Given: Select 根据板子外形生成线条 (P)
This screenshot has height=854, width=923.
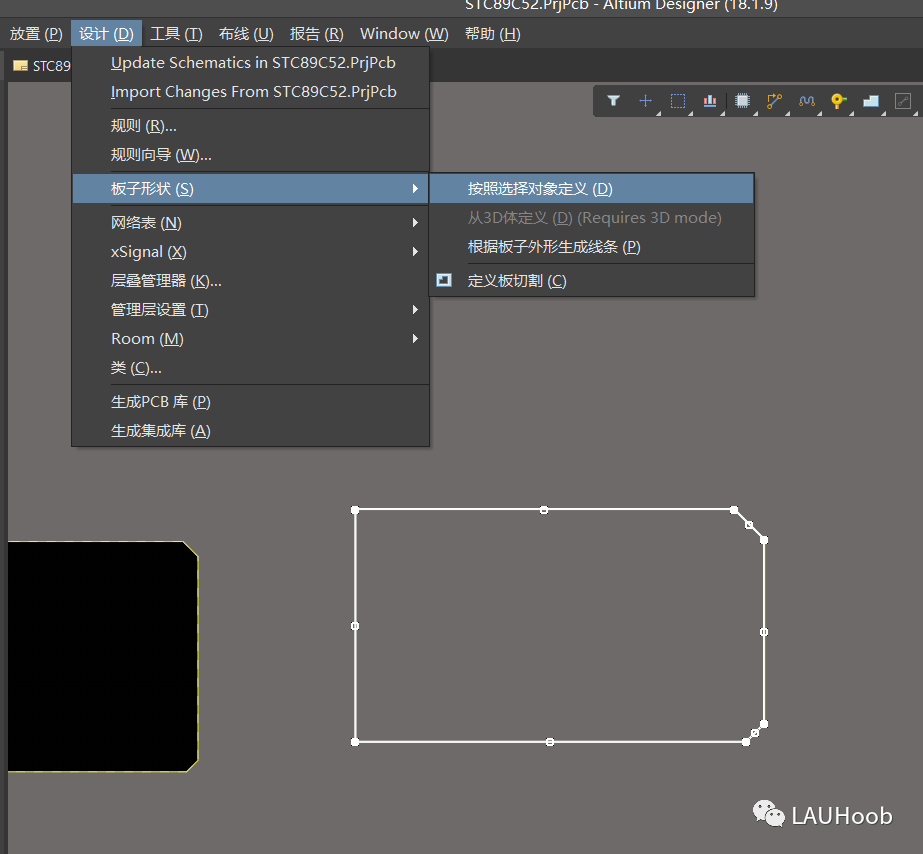Looking at the screenshot, I should pos(592,247).
